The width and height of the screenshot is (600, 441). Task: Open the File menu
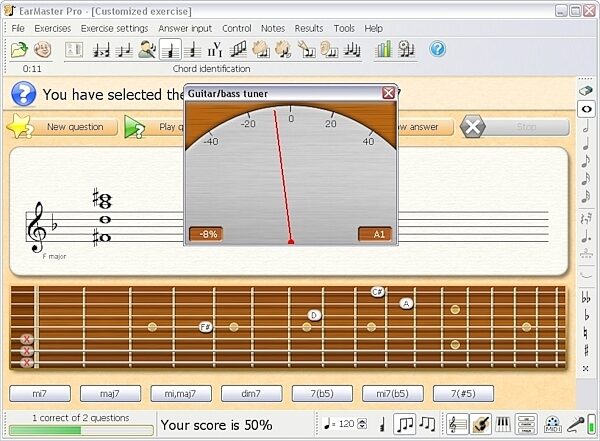[18, 28]
